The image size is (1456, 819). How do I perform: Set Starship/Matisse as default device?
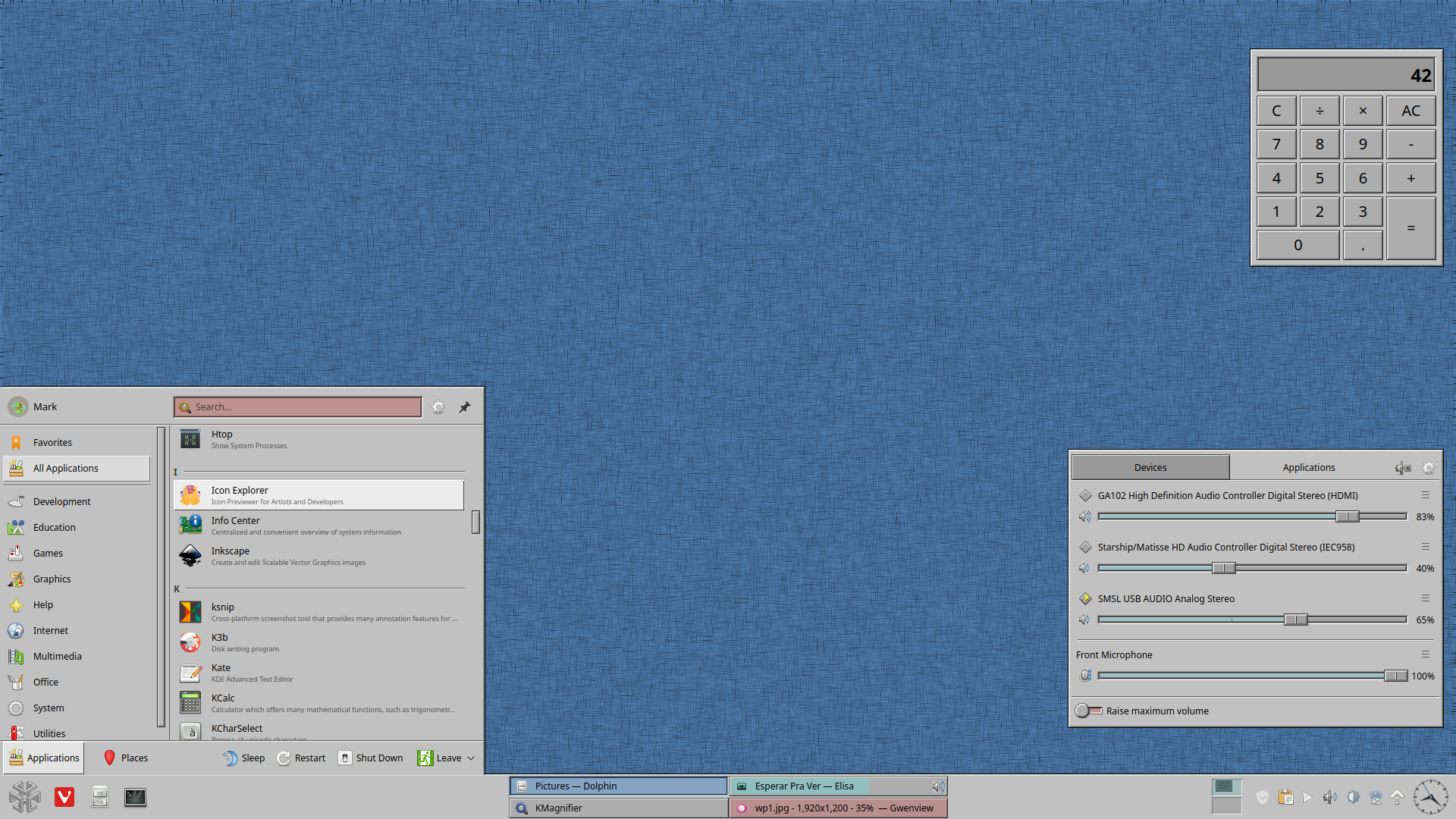pos(1085,547)
